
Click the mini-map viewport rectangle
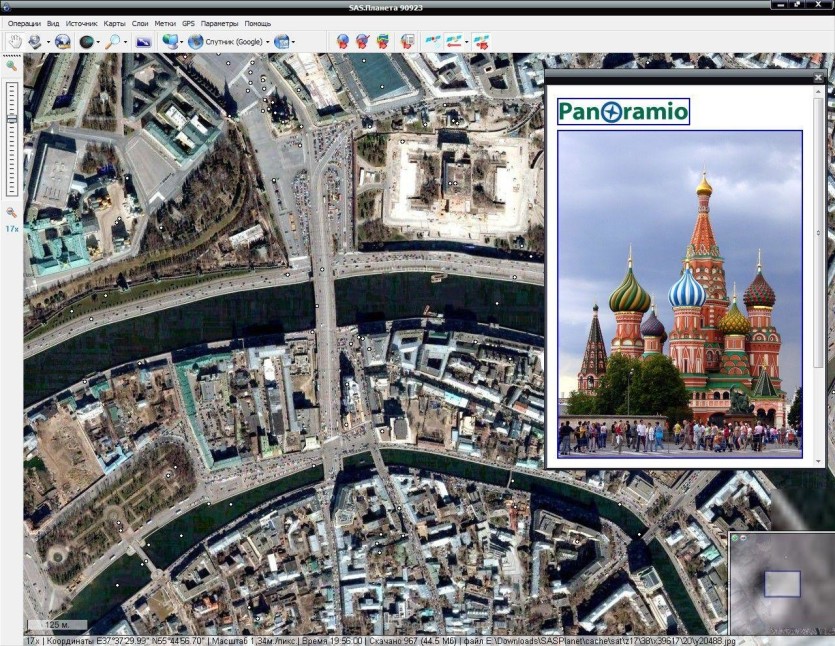coord(782,584)
